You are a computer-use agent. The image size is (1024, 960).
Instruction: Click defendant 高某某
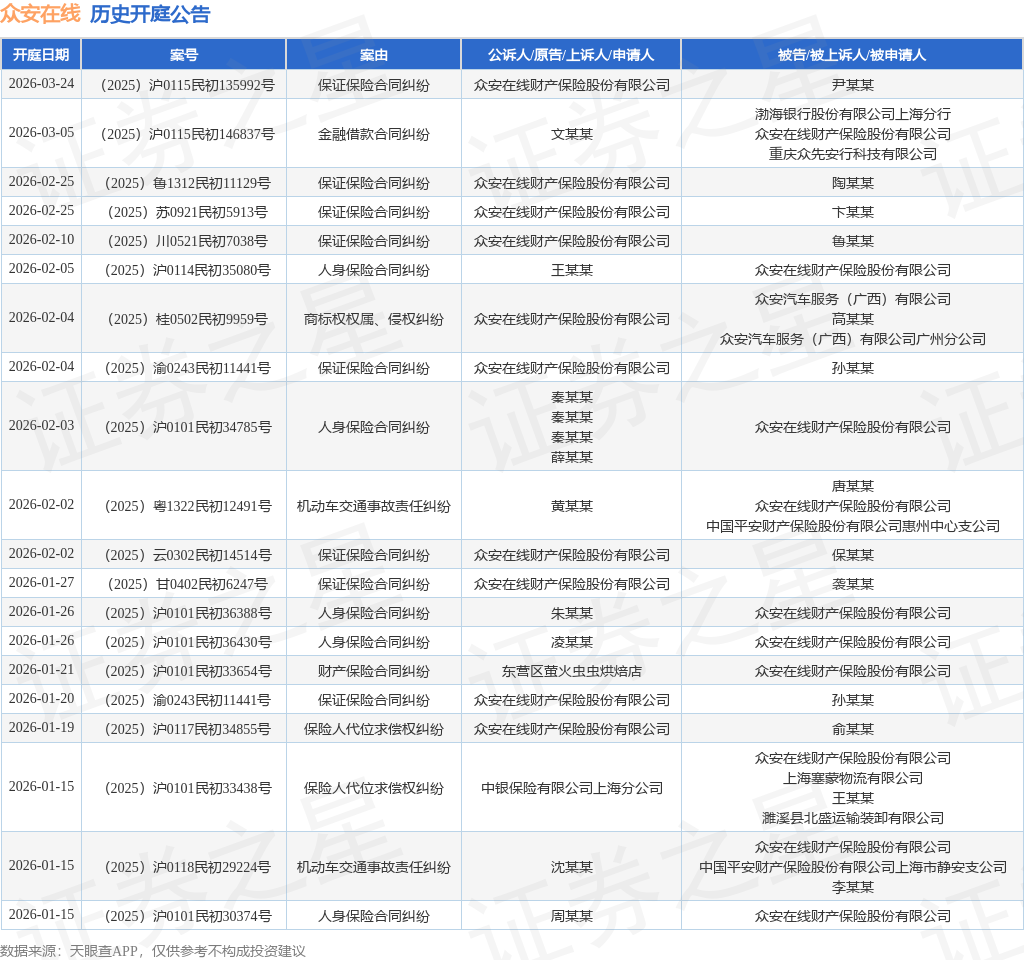pyautogui.click(x=852, y=319)
